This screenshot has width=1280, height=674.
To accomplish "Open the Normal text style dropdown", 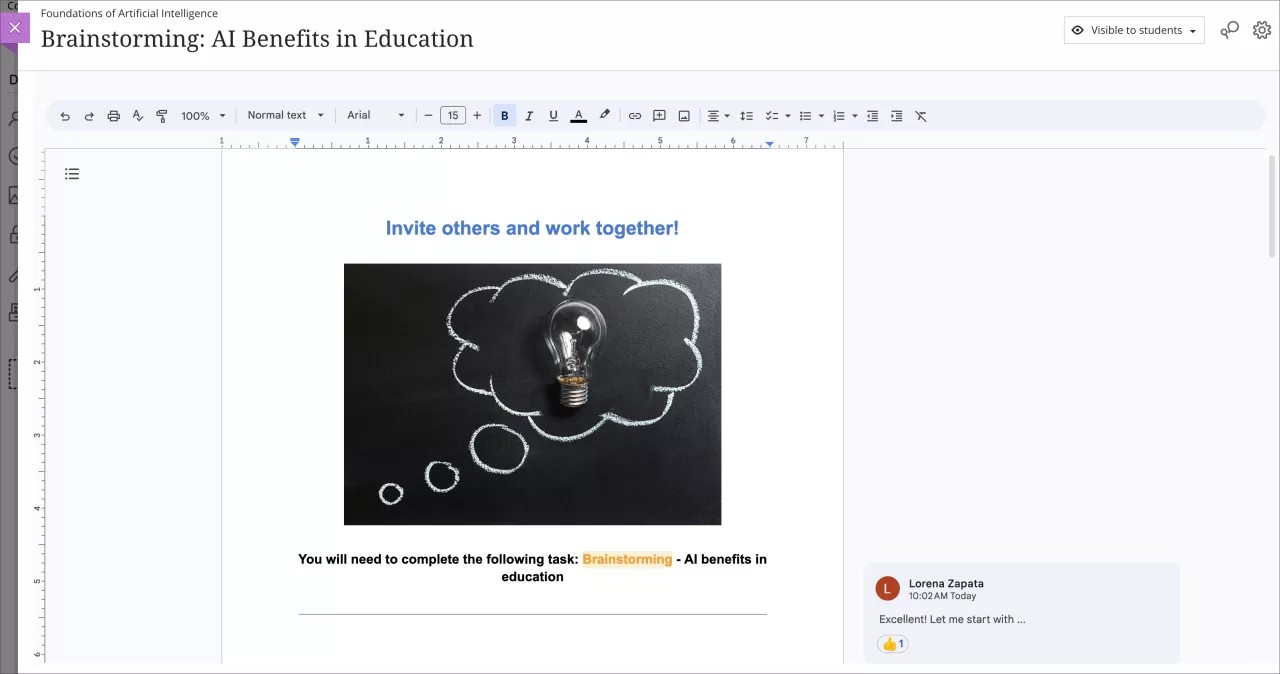I will coord(285,115).
